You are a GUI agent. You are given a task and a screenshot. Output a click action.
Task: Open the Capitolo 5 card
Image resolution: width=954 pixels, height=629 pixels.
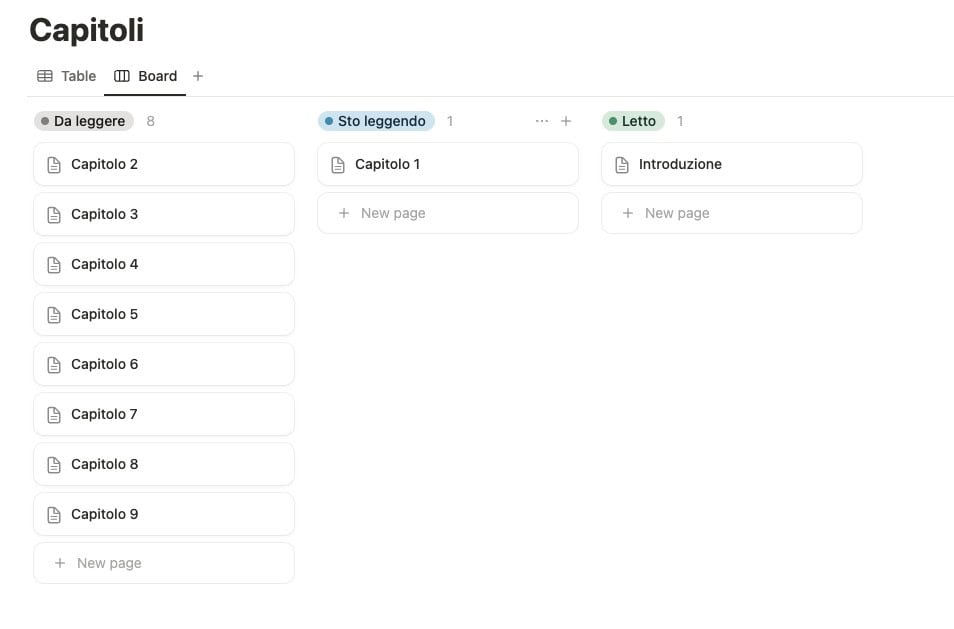coord(164,314)
